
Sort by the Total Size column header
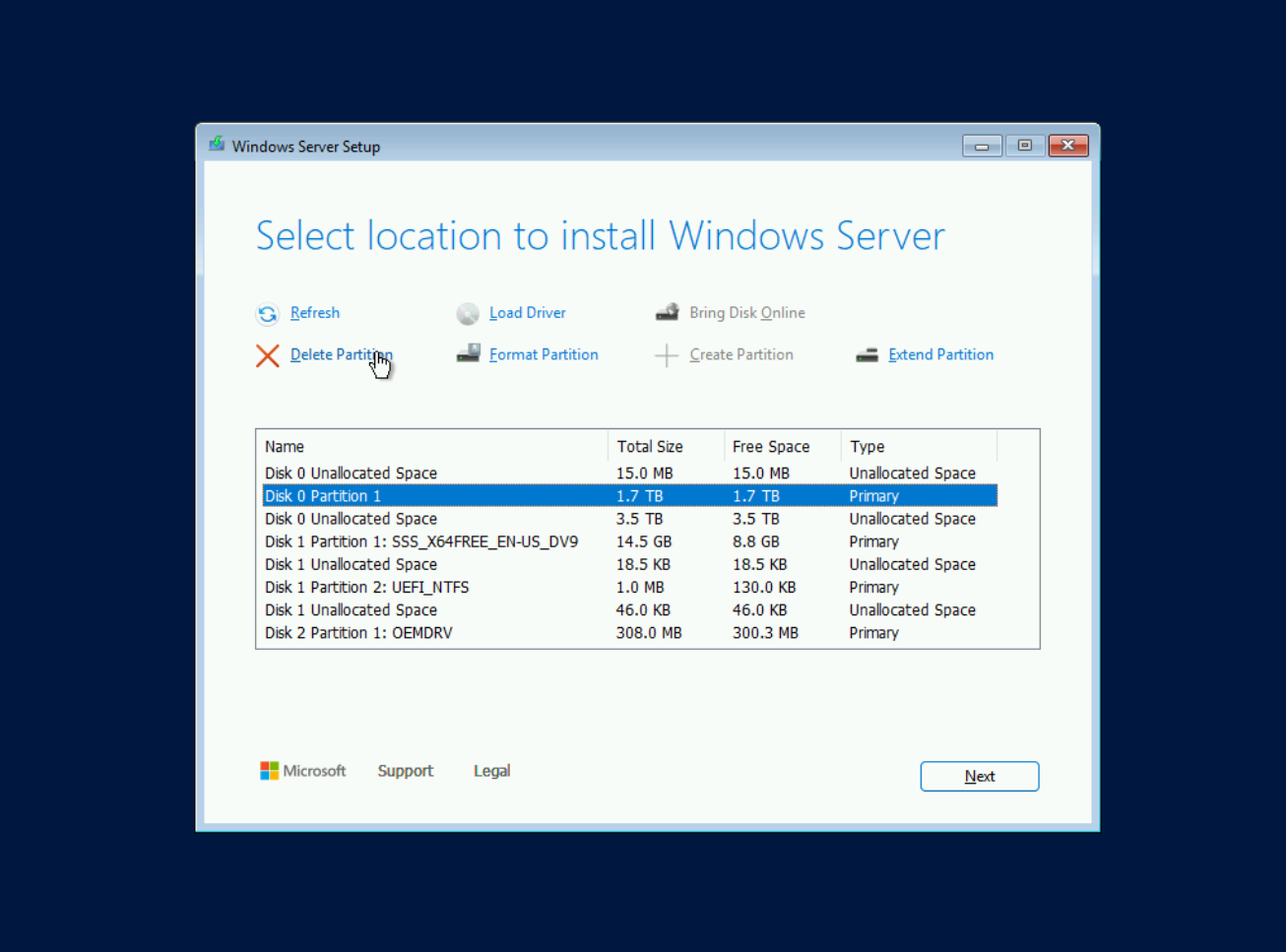pyautogui.click(x=666, y=446)
